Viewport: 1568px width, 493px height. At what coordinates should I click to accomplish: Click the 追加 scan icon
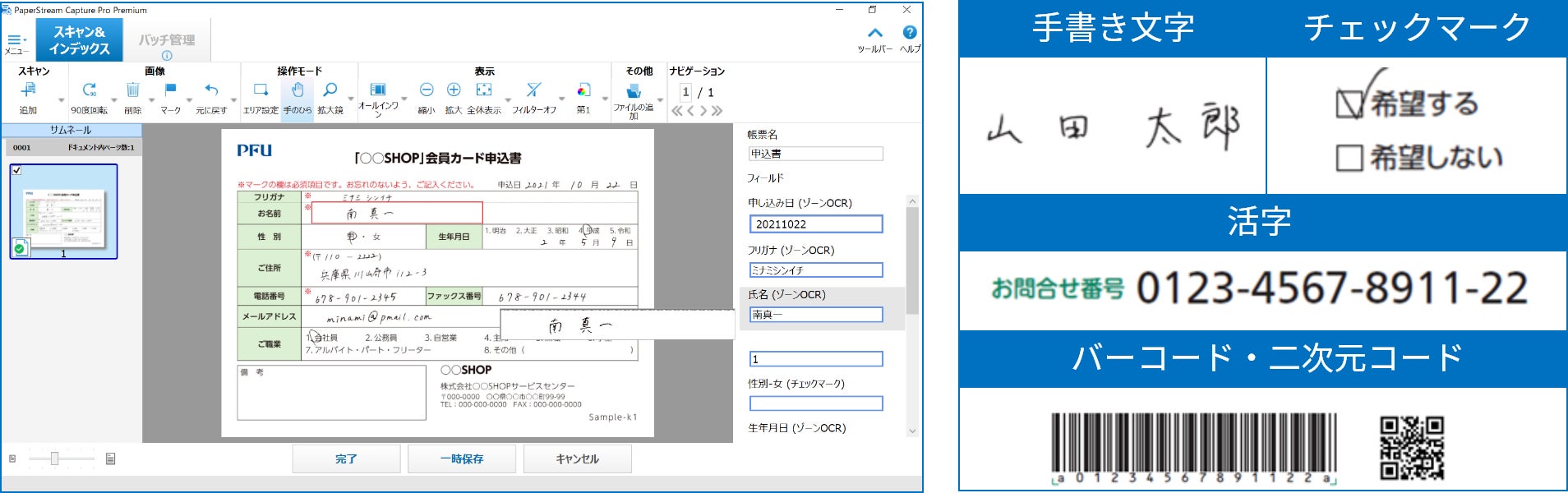coord(28,90)
